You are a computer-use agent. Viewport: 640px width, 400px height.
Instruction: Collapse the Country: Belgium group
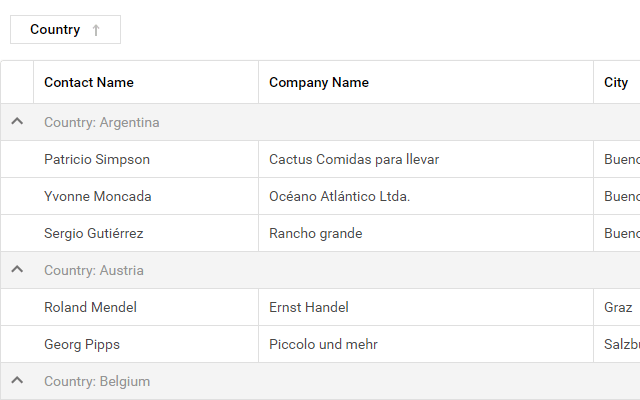[x=17, y=381]
